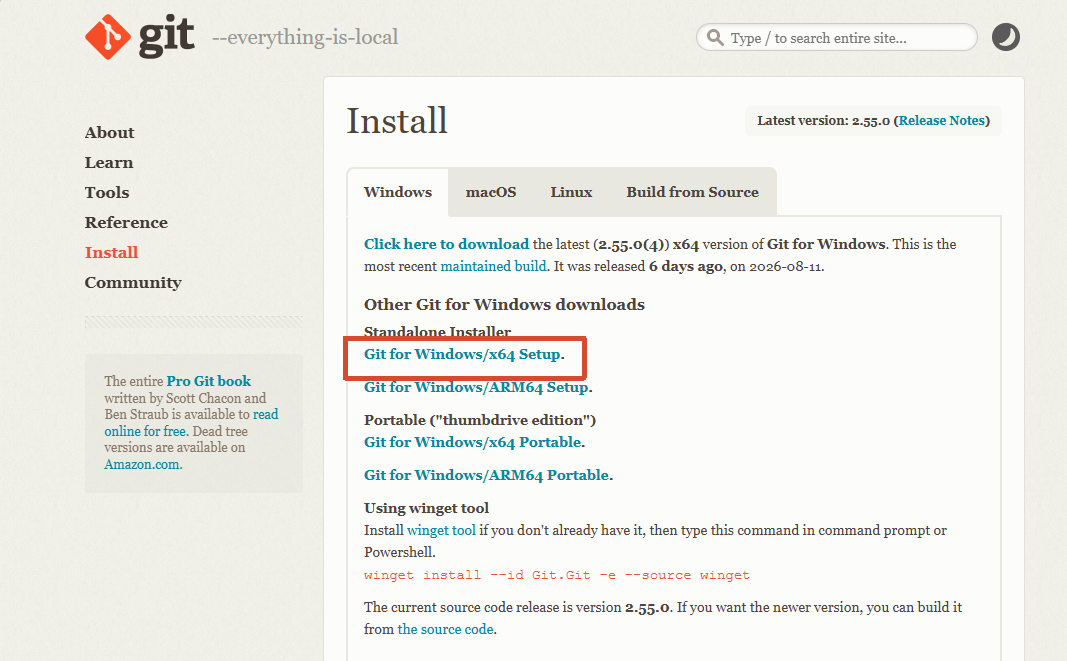1067x661 pixels.
Task: Open the 'maintained build' link
Action: 493,266
